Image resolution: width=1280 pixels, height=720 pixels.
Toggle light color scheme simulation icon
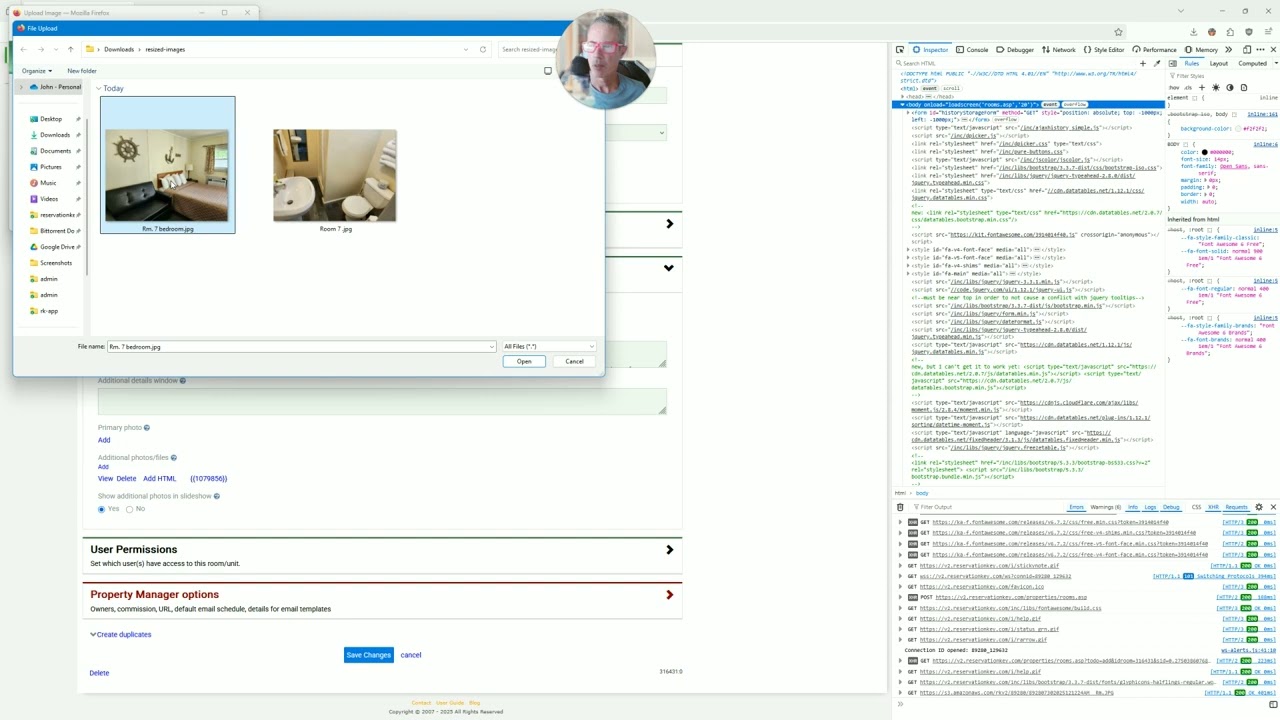pyautogui.click(x=1216, y=88)
